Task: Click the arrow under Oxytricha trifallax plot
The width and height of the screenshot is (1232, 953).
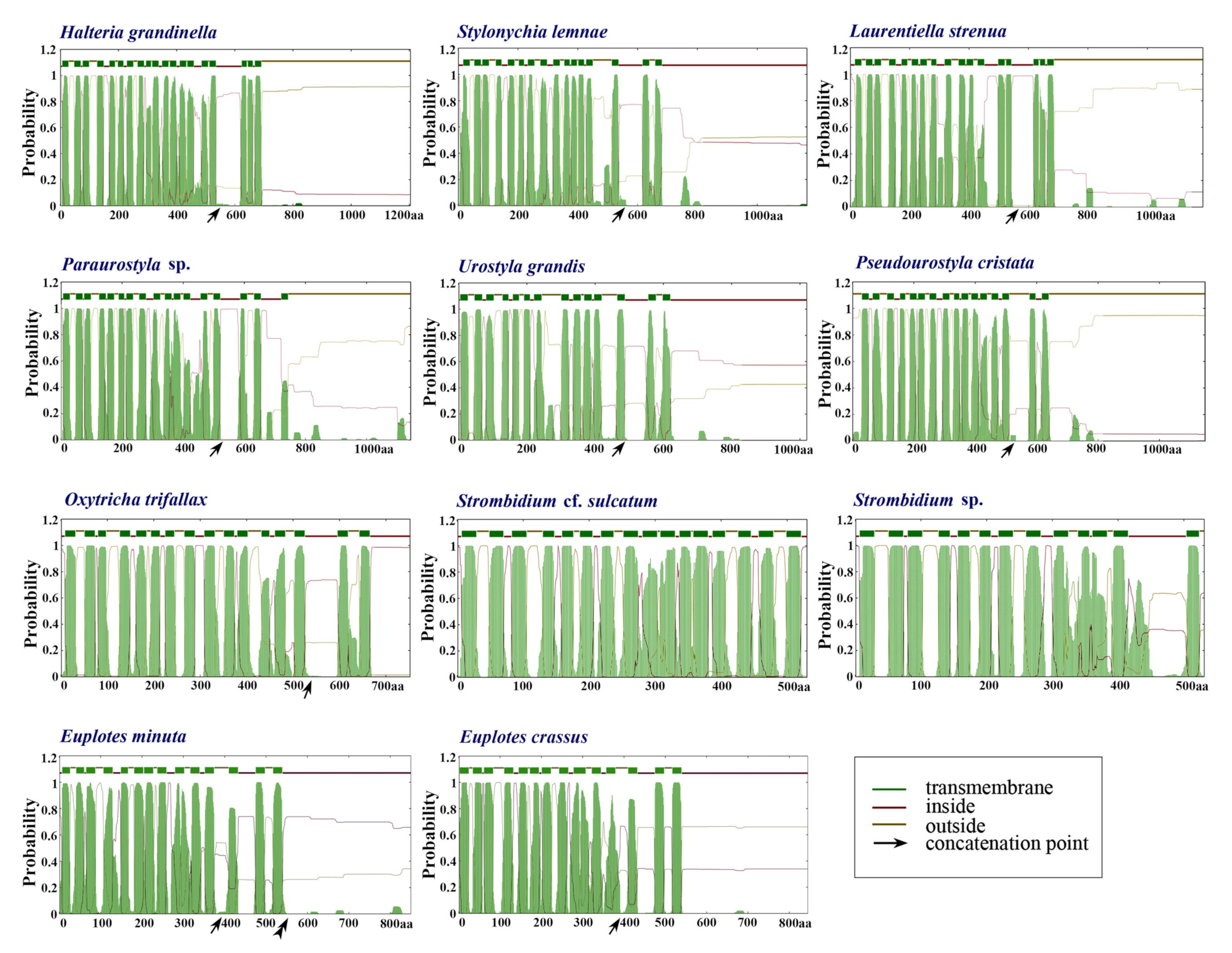Action: point(308,690)
